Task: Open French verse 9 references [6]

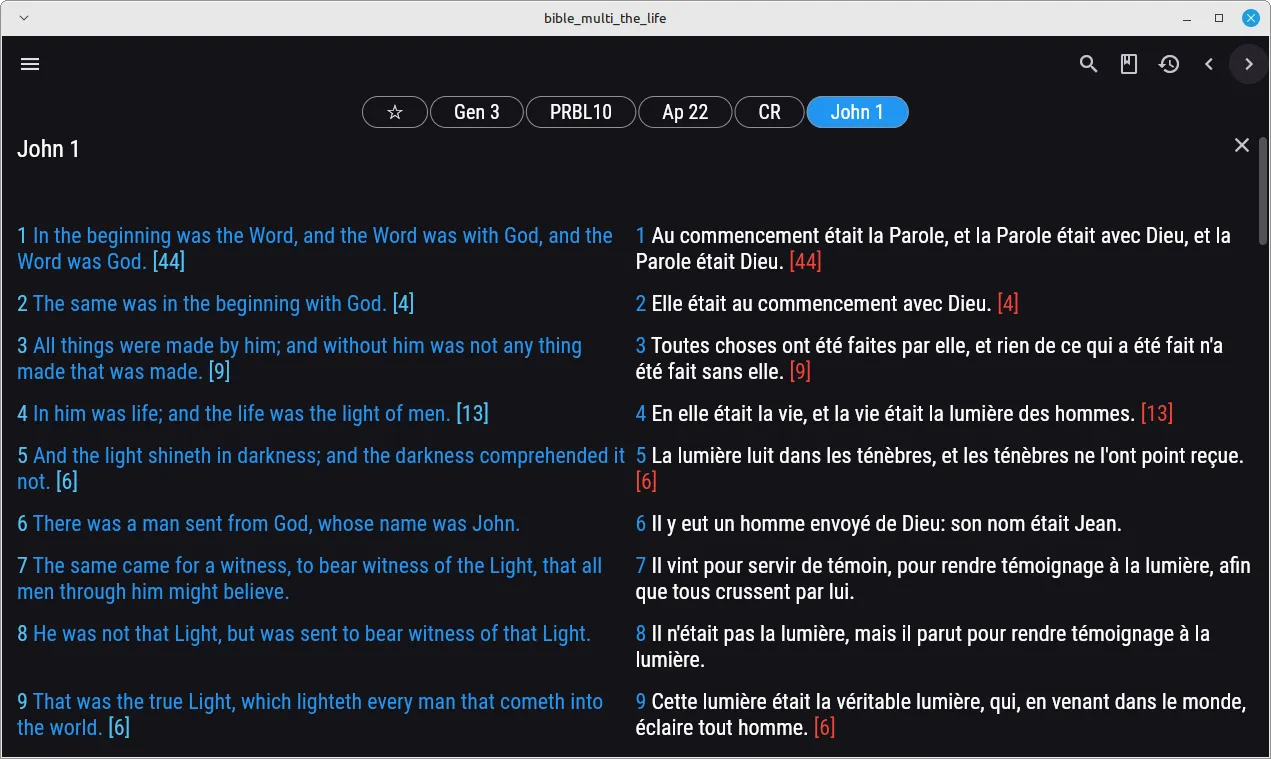Action: (824, 728)
